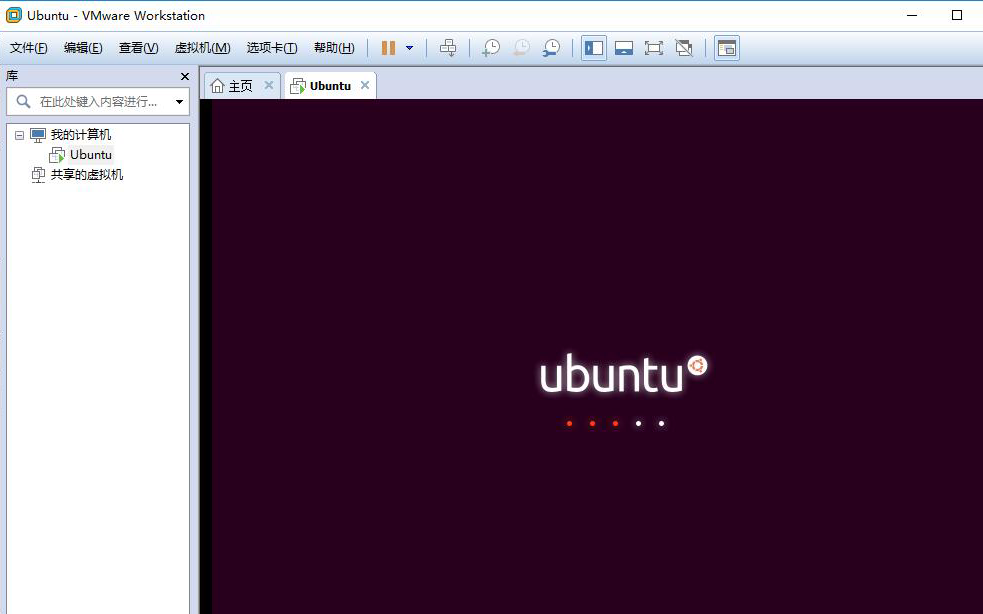983x614 pixels.
Task: Click the search magnifier icon in library
Action: [23, 102]
